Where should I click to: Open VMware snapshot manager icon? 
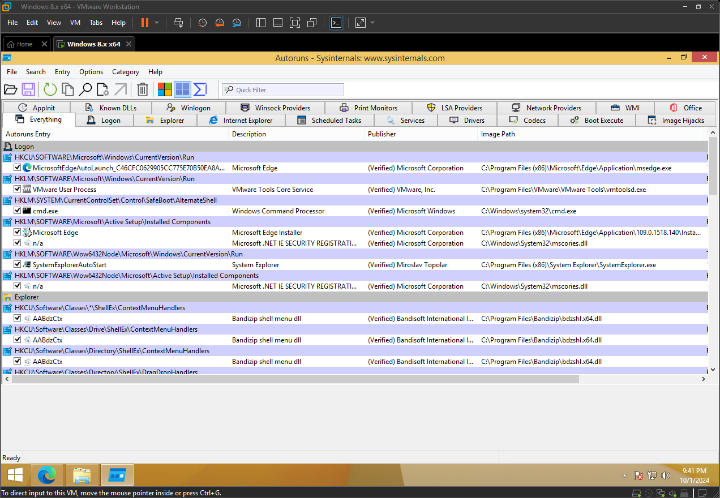point(237,22)
